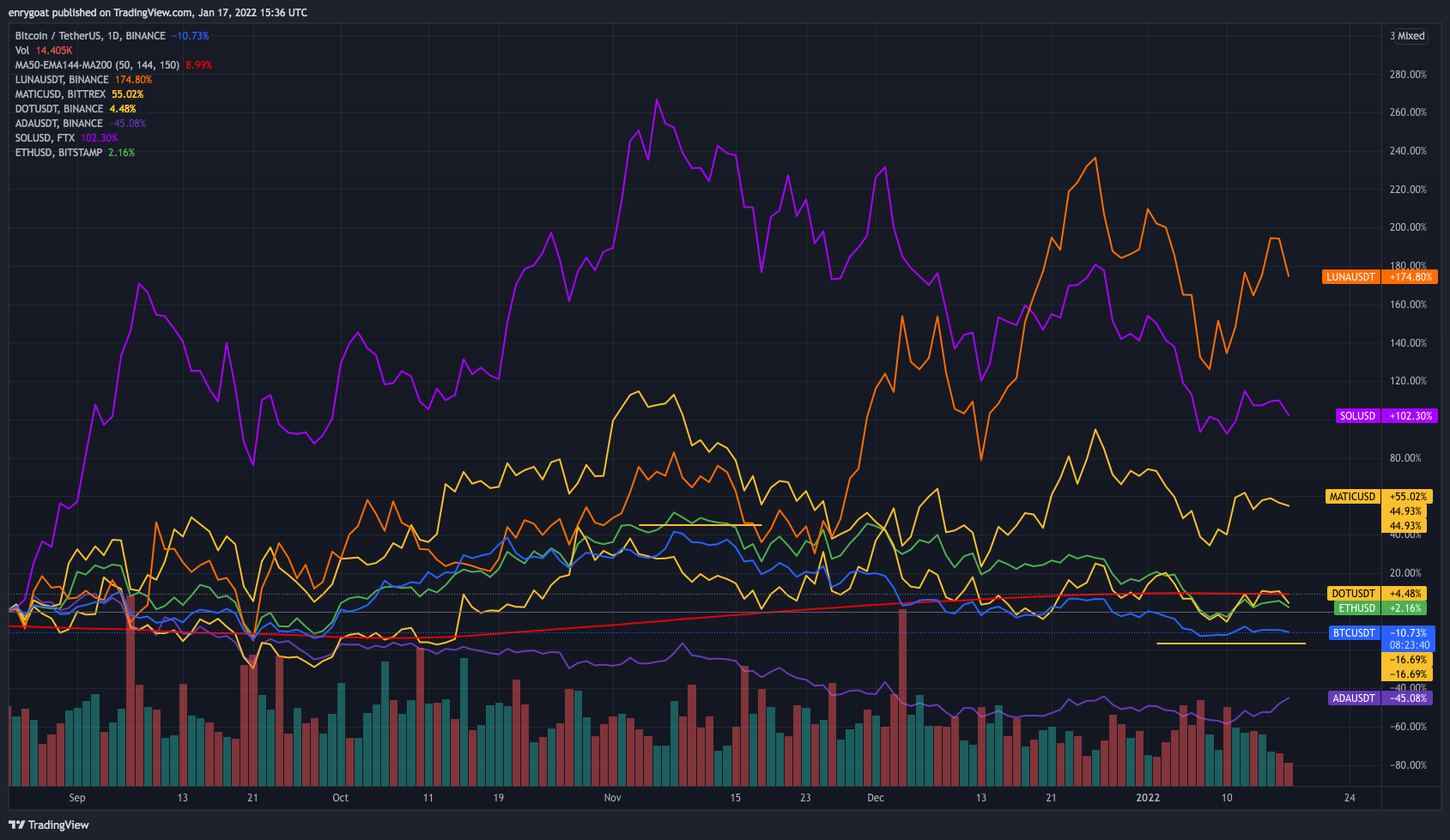Click the Dec label on the time axis
Screen dimensions: 1450x840
tap(876, 798)
